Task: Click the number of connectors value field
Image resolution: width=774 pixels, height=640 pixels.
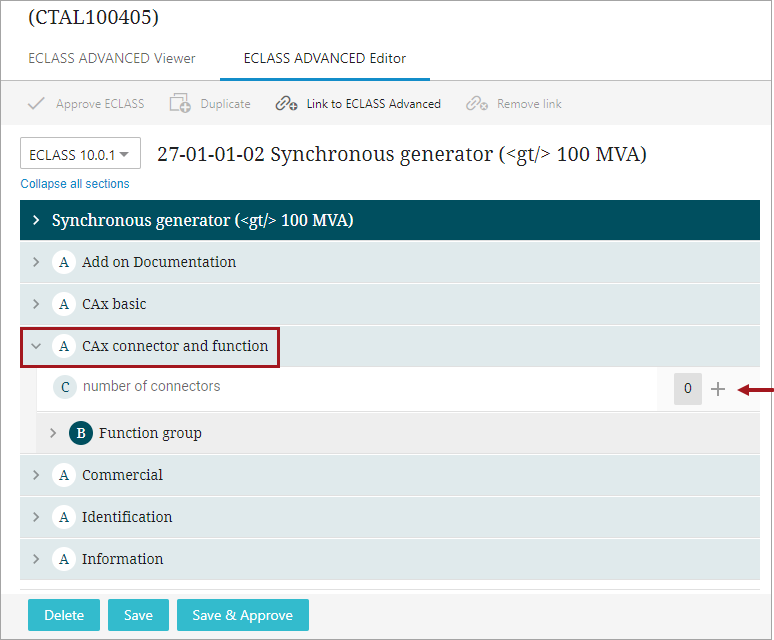Action: [688, 389]
